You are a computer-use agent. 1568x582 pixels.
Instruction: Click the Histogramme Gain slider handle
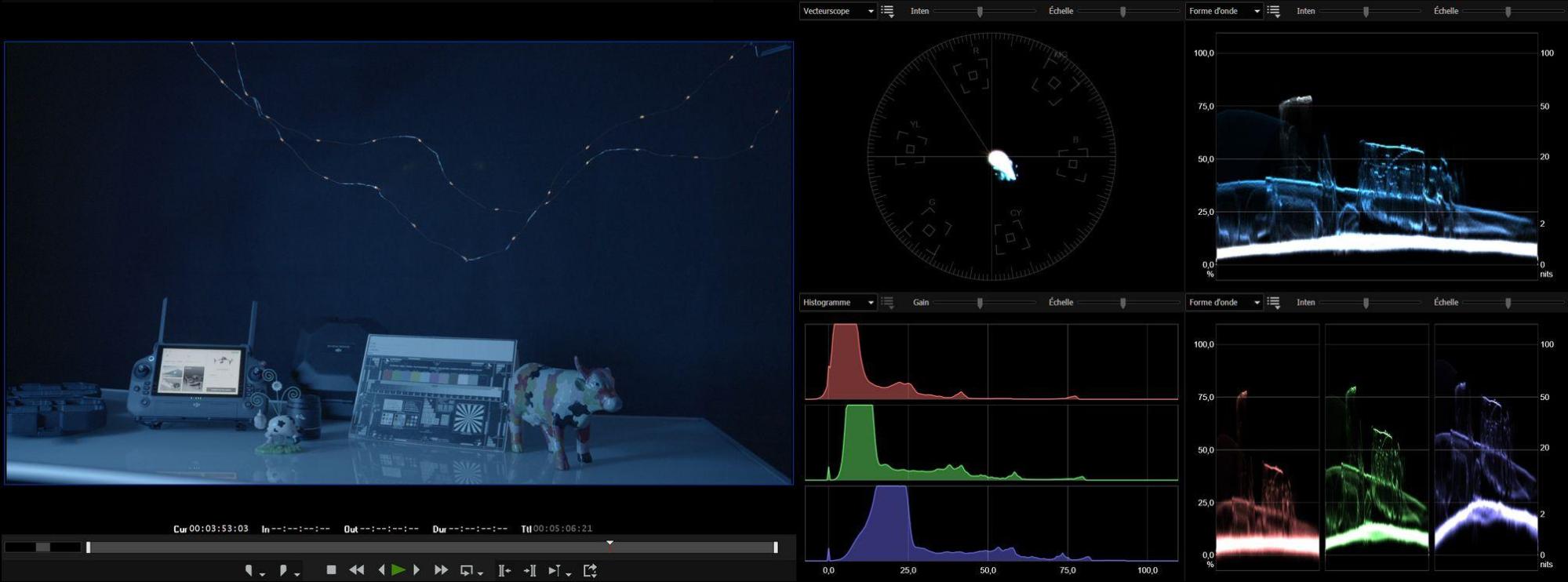point(980,302)
